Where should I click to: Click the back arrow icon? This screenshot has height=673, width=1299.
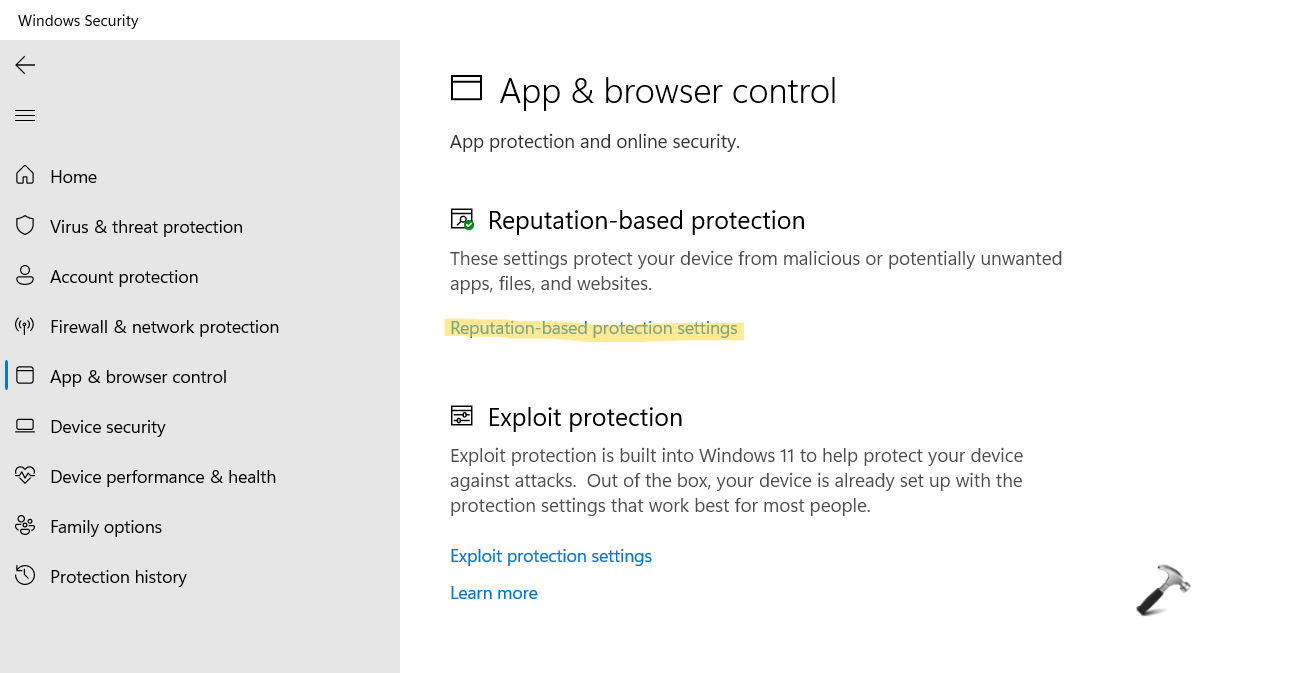[25, 65]
